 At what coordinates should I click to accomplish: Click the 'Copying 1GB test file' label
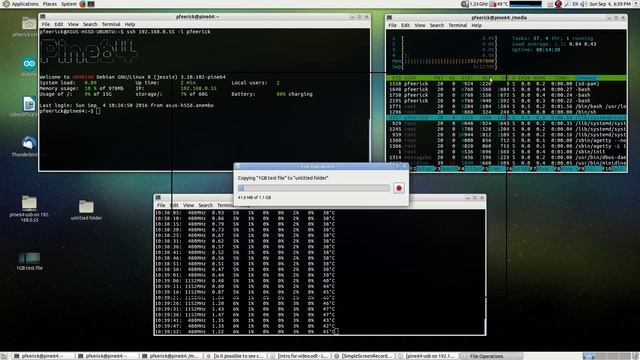click(x=283, y=178)
